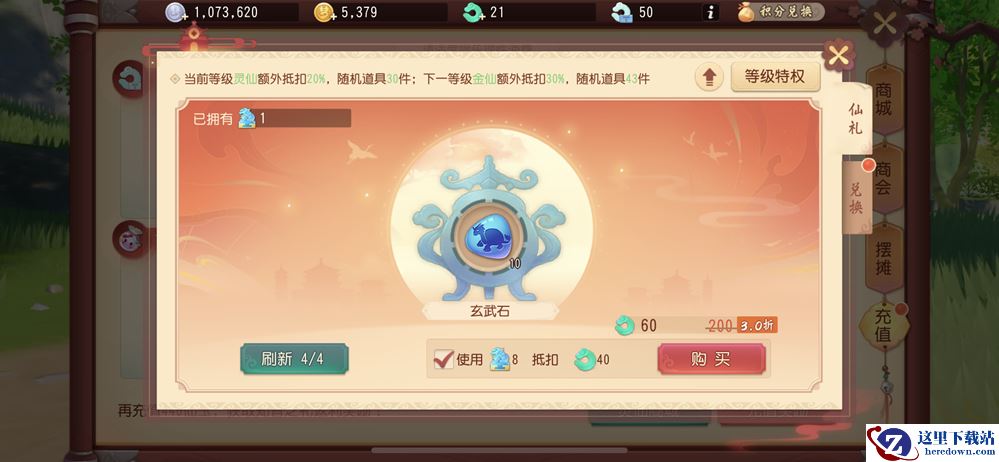Image resolution: width=999 pixels, height=462 pixels.
Task: Click the red 购买 buy button
Action: [711, 359]
